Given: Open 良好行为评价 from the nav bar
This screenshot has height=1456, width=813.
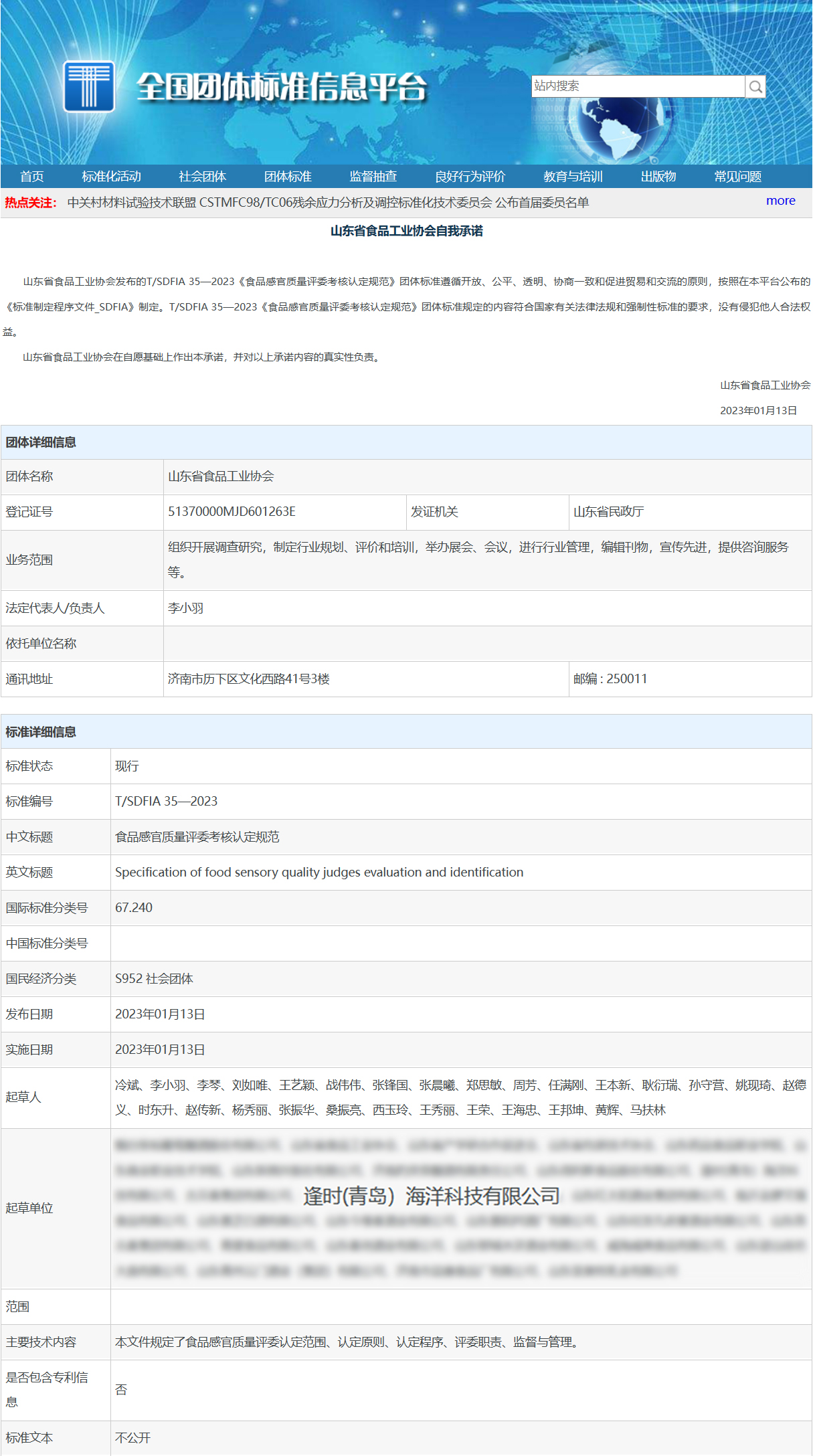Looking at the screenshot, I should point(470,177).
